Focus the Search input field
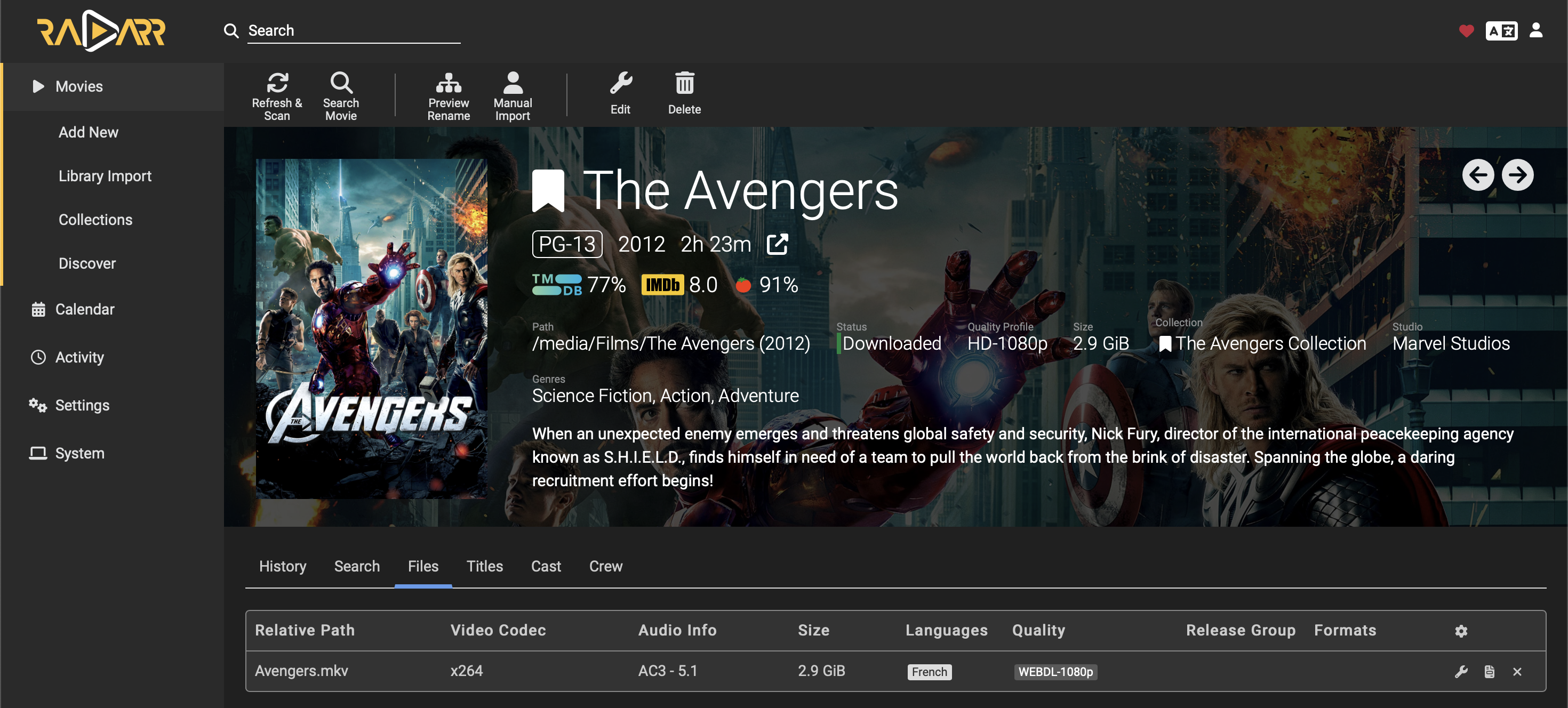The image size is (1568, 708). [x=353, y=30]
